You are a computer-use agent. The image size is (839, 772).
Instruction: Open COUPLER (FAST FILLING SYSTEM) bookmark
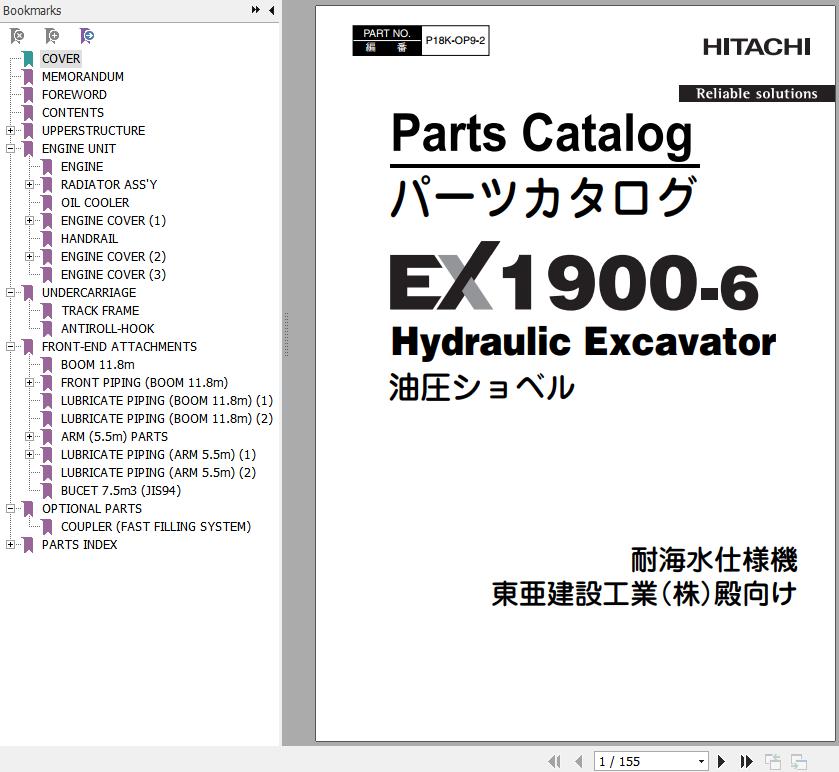pyautogui.click(x=156, y=527)
